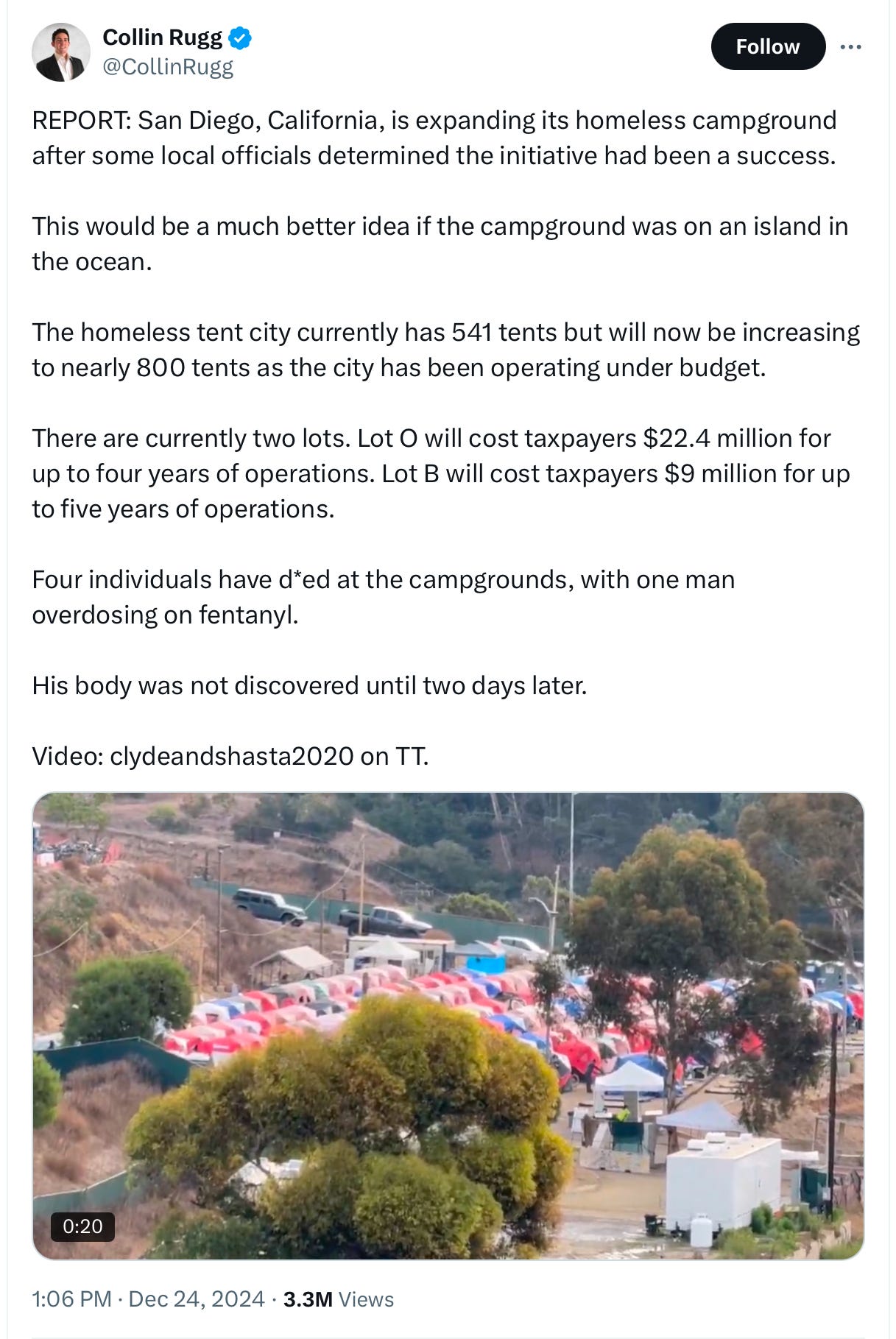Open the 1:06 PM timestamp link
The width and height of the screenshot is (896, 1339).
[x=71, y=1299]
